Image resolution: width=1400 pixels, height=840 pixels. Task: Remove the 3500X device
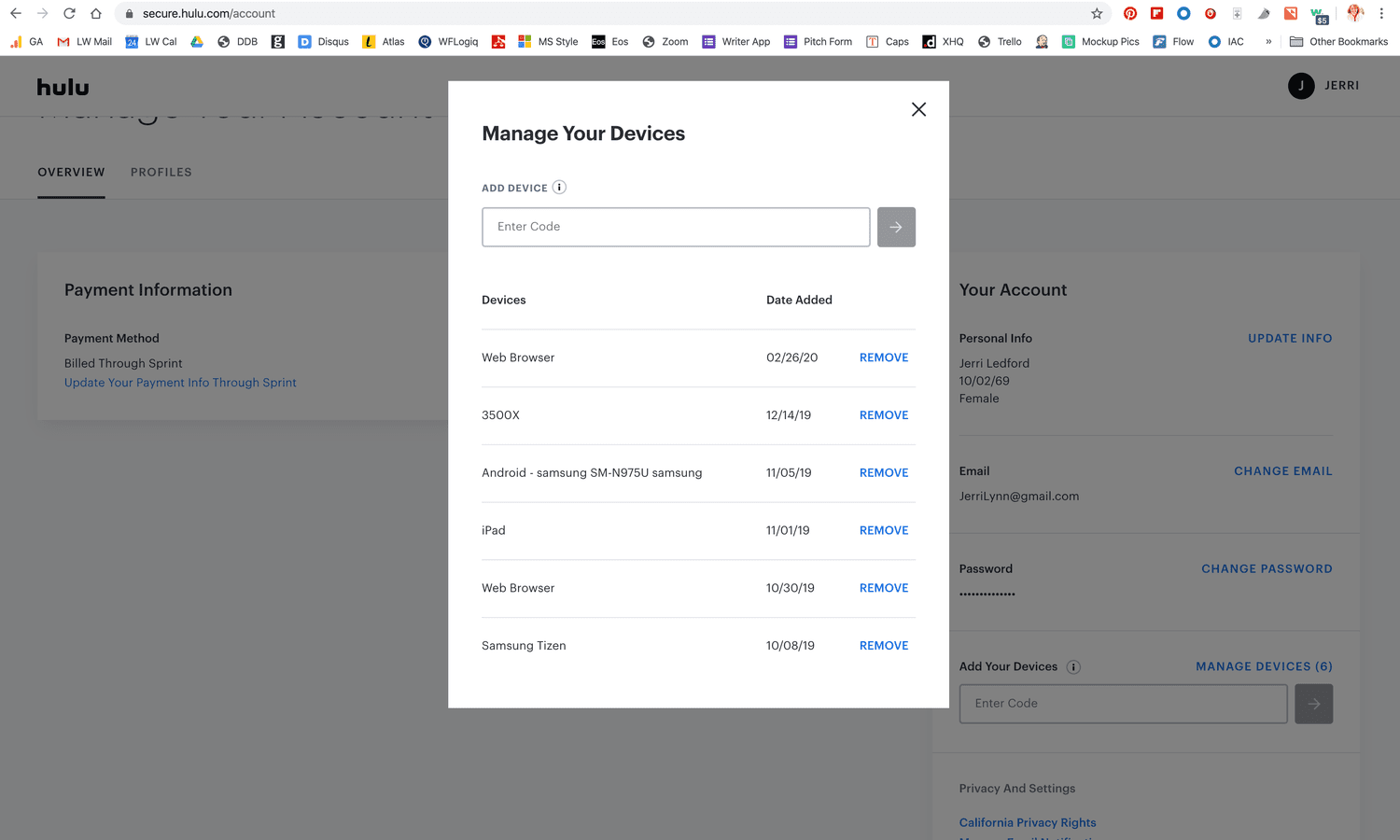coord(883,415)
